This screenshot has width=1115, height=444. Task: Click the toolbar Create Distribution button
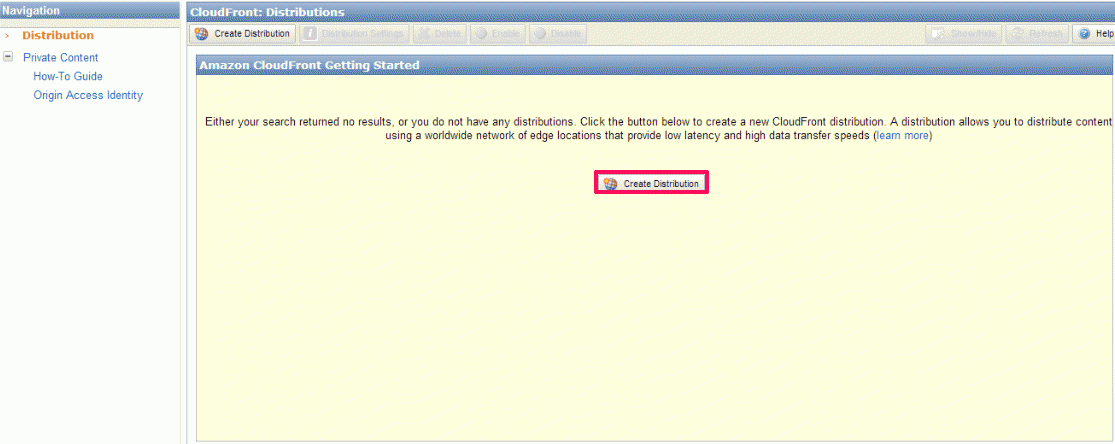(242, 33)
